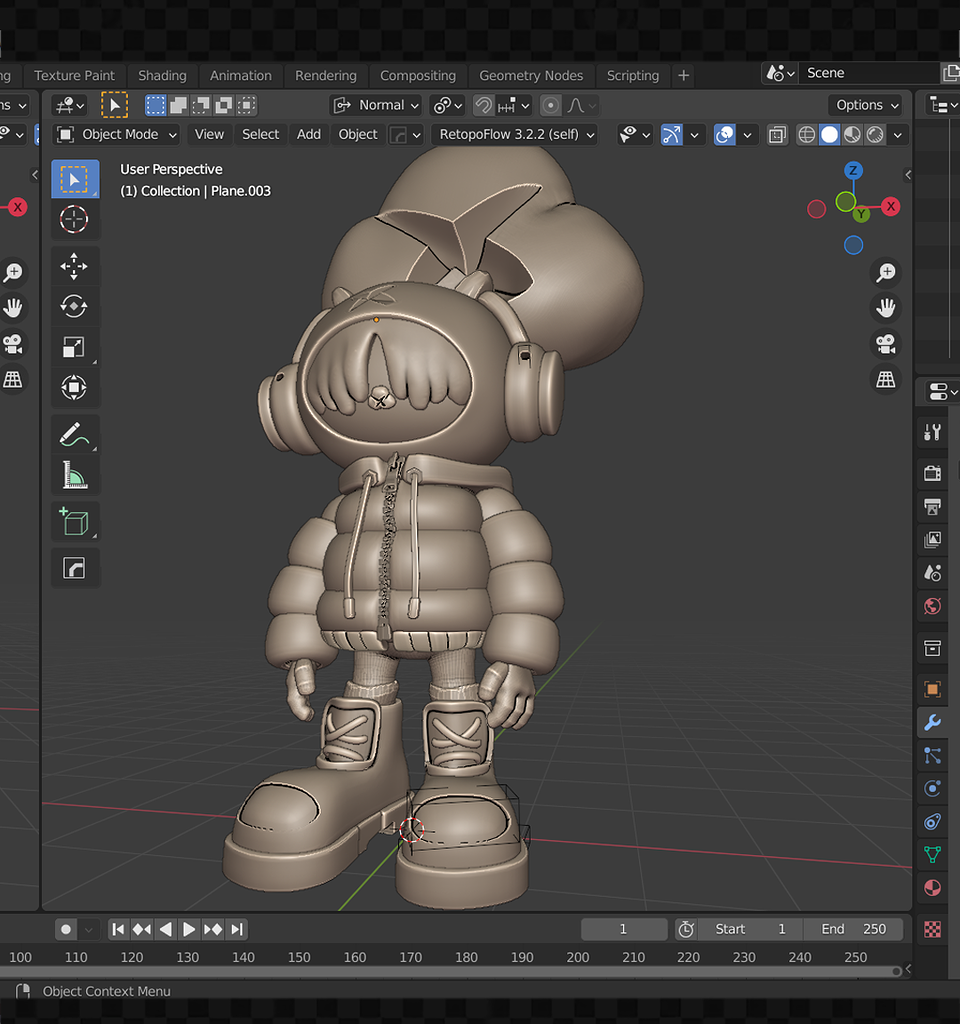Select the Scale tool

74,347
